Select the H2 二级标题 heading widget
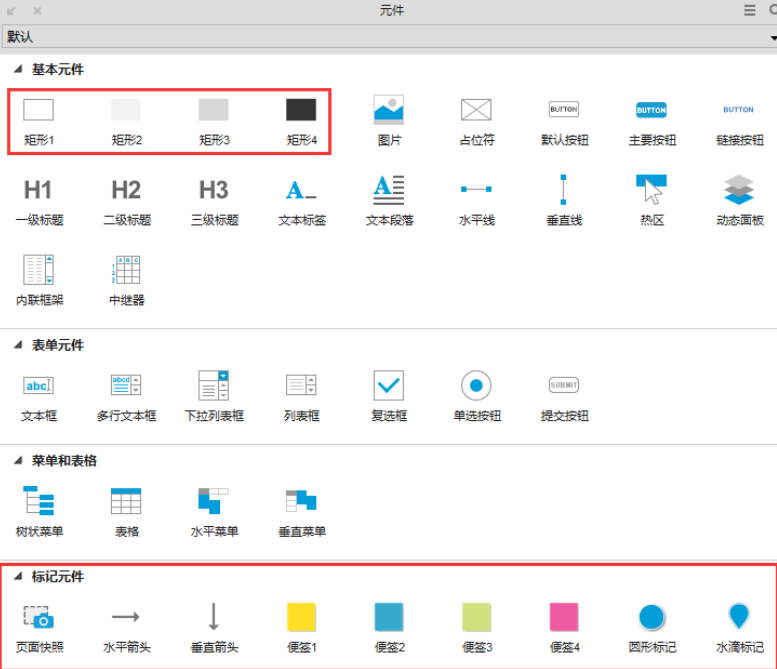777x669 pixels. (126, 202)
